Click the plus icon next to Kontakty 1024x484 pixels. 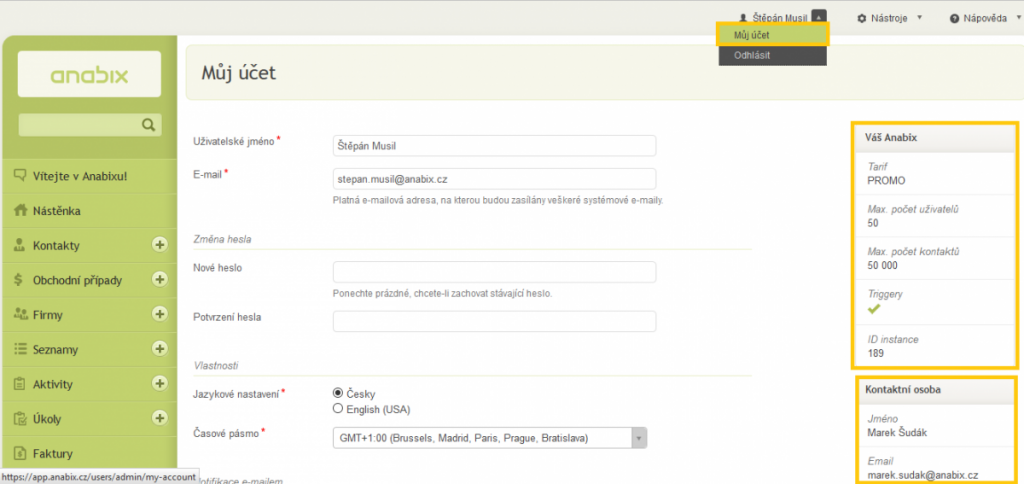click(159, 245)
